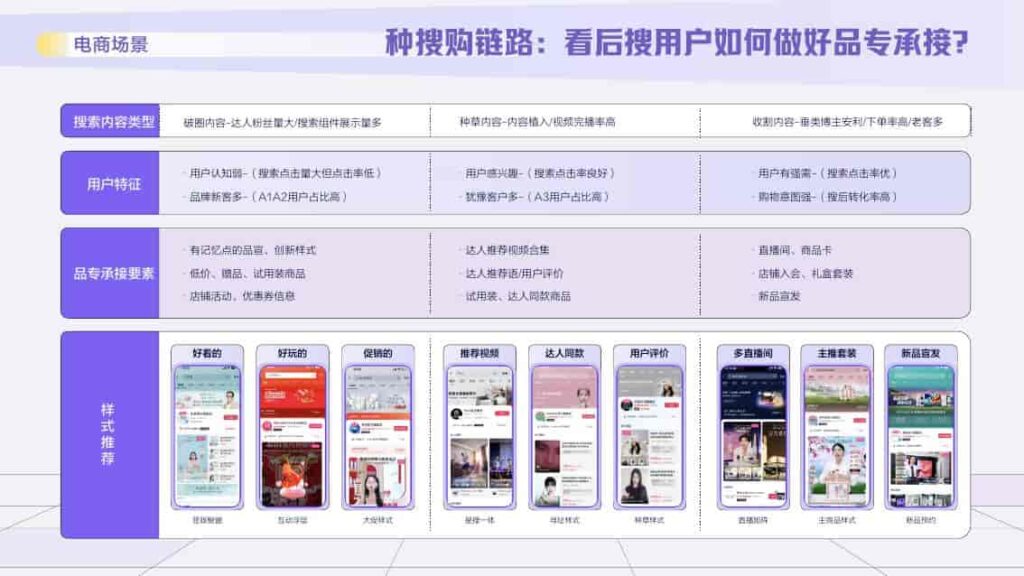Click the 用户特征 purple row header
The image size is (1024, 576).
click(110, 184)
